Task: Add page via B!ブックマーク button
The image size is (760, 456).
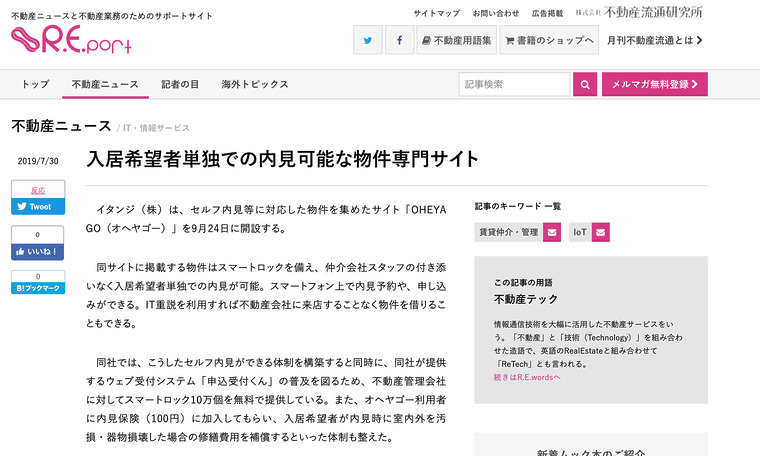Action: 38,288
